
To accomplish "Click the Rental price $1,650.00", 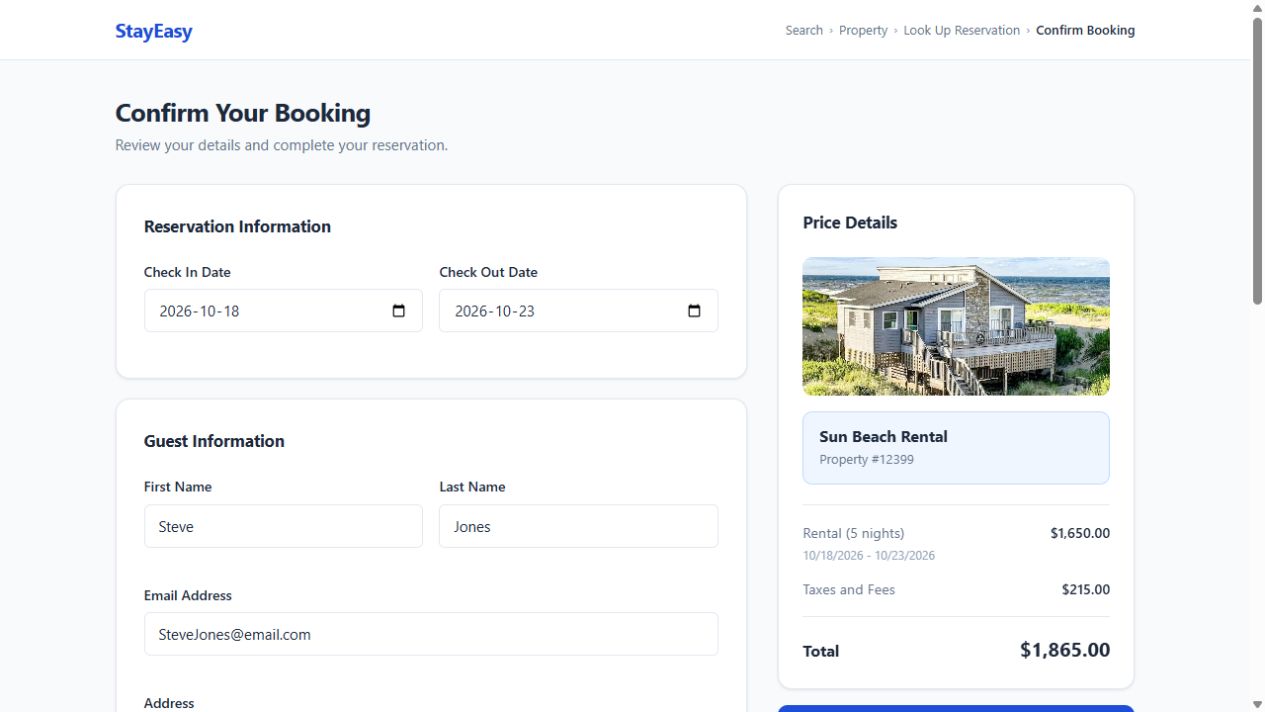I will coord(1080,533).
